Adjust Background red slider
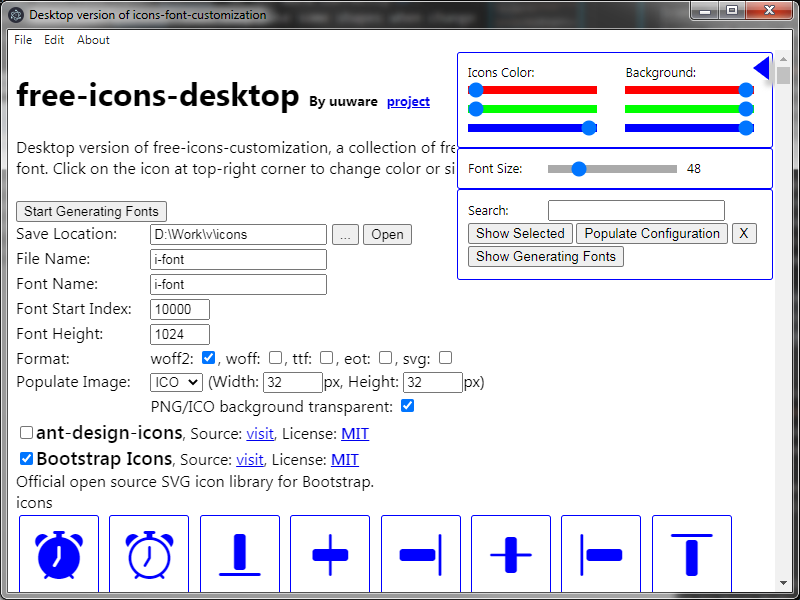The height and width of the screenshot is (600, 800). click(689, 90)
